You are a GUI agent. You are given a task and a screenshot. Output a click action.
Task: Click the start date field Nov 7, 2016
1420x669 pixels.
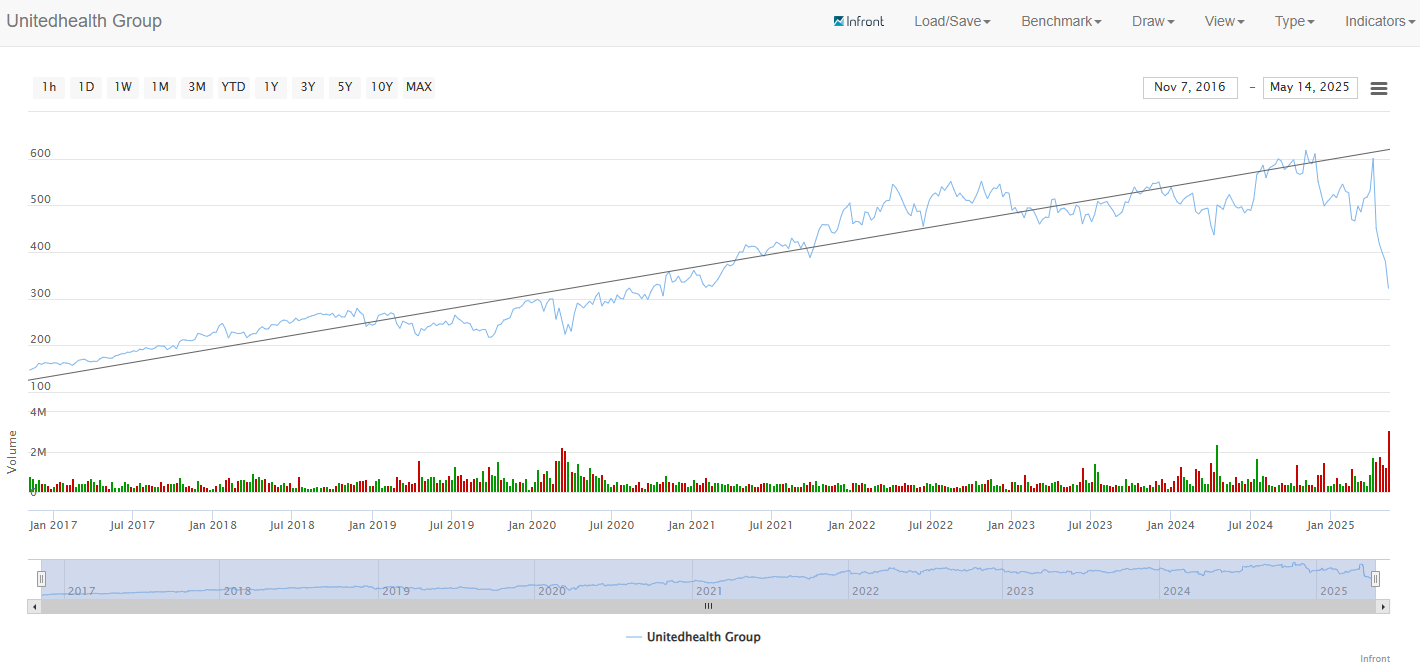pyautogui.click(x=1190, y=87)
